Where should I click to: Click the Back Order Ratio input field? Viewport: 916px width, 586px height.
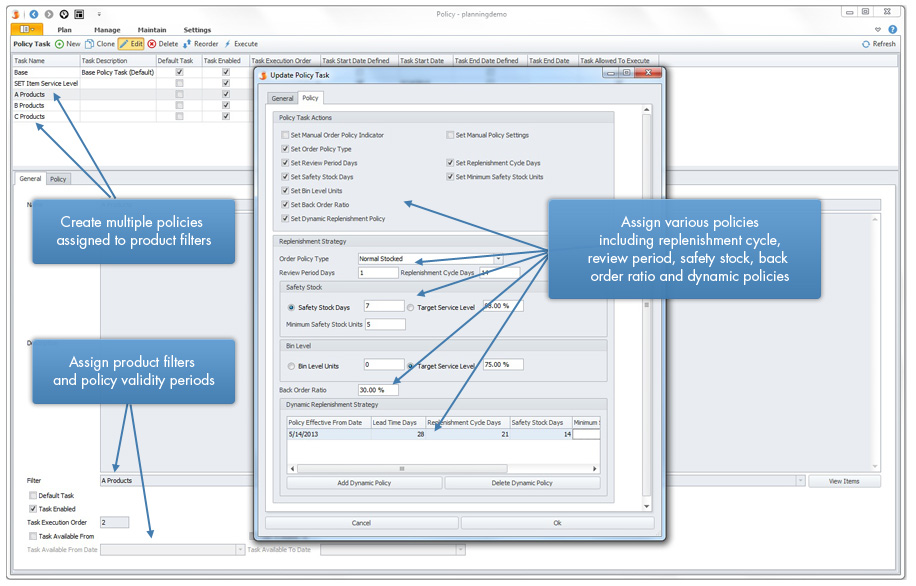(x=378, y=390)
